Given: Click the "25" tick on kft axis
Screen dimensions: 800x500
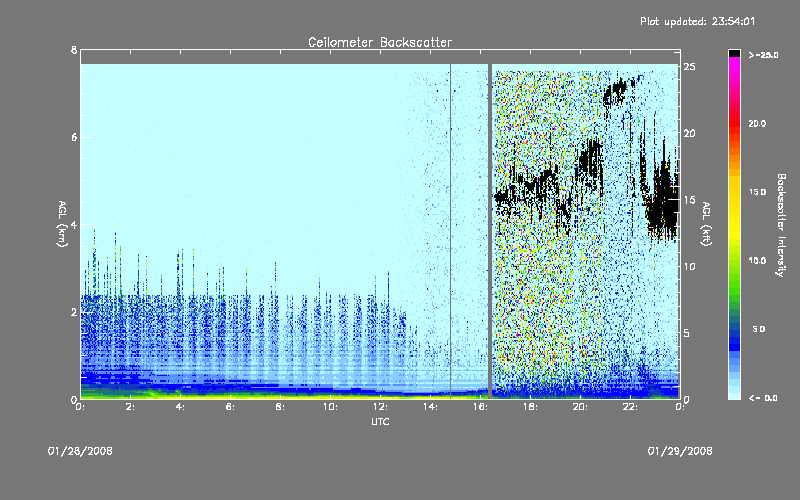Looking at the screenshot, I should (x=690, y=67).
